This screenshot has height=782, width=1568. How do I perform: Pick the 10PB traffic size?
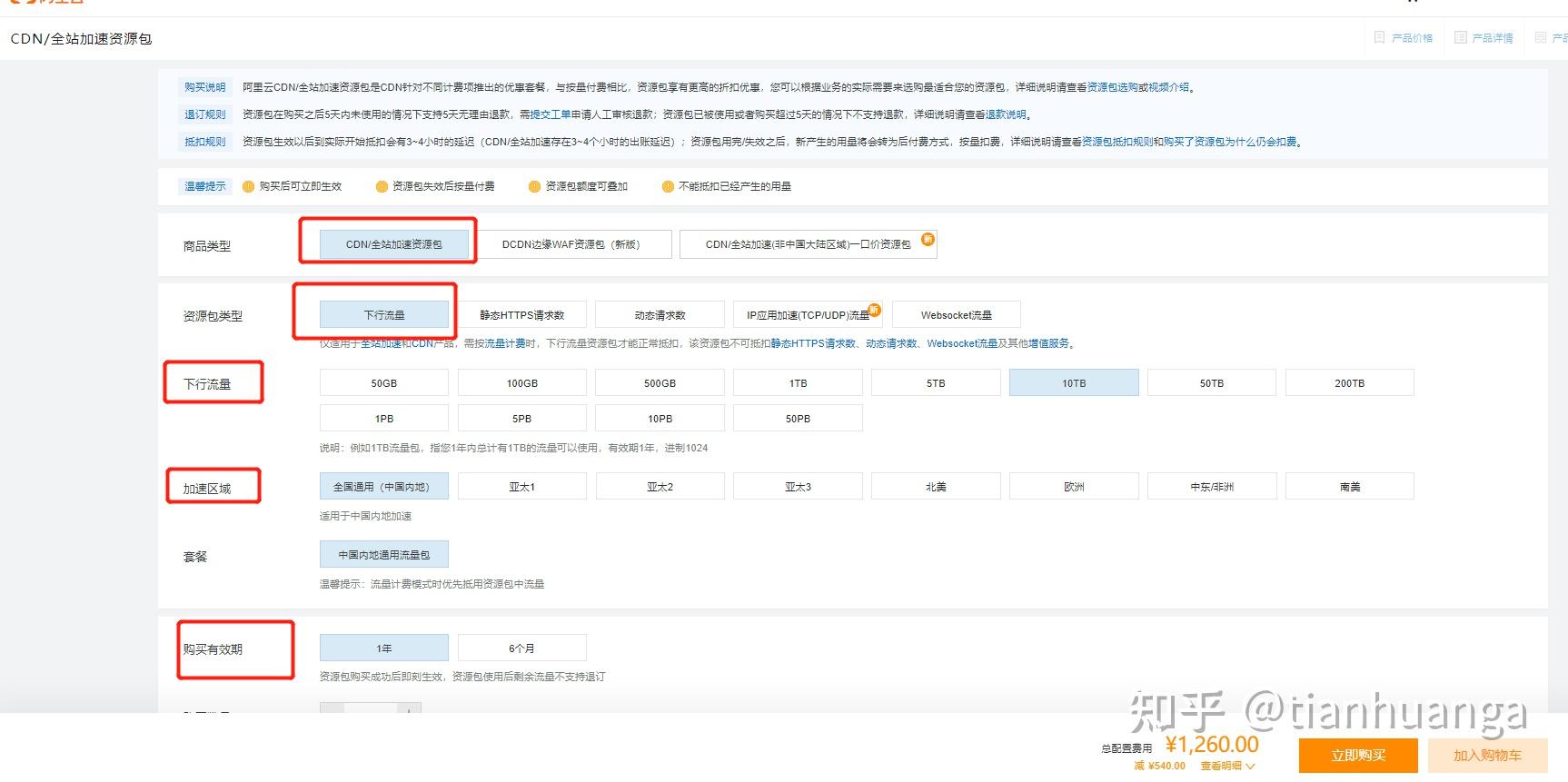pos(660,419)
